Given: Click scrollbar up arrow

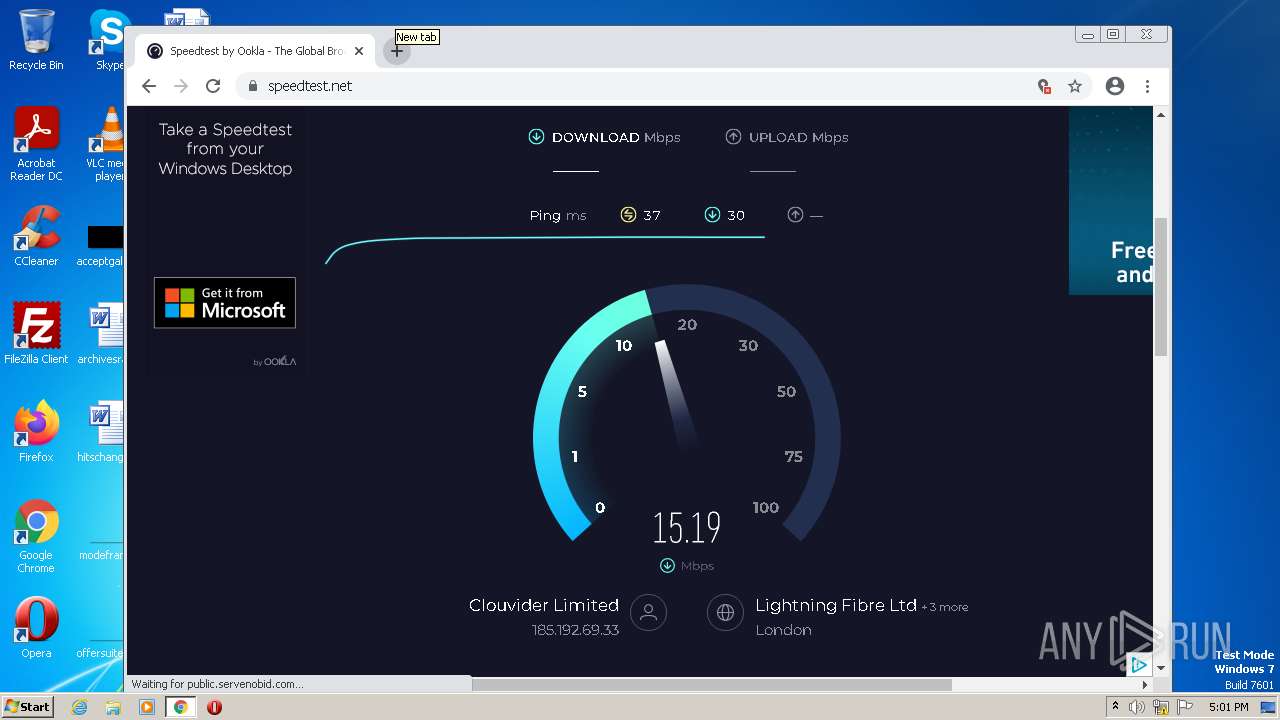Looking at the screenshot, I should pos(1160,115).
